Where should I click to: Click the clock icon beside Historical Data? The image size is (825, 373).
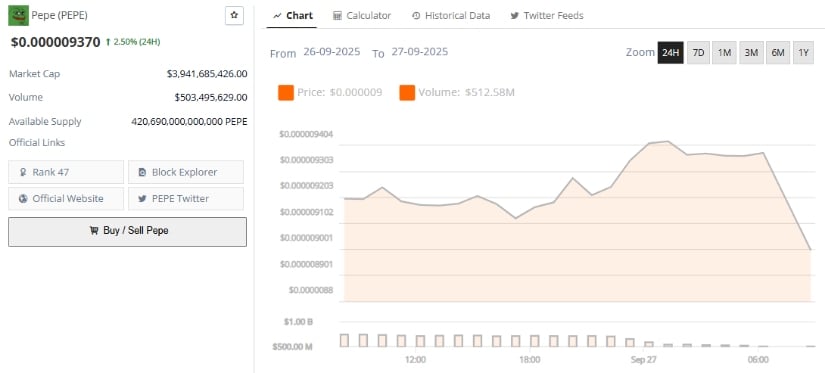(x=416, y=16)
